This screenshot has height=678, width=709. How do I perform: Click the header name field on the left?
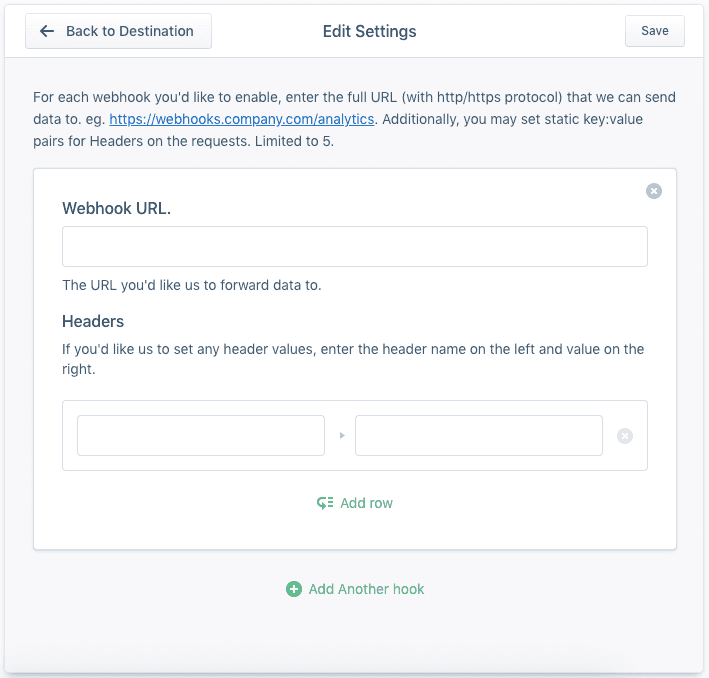point(200,436)
